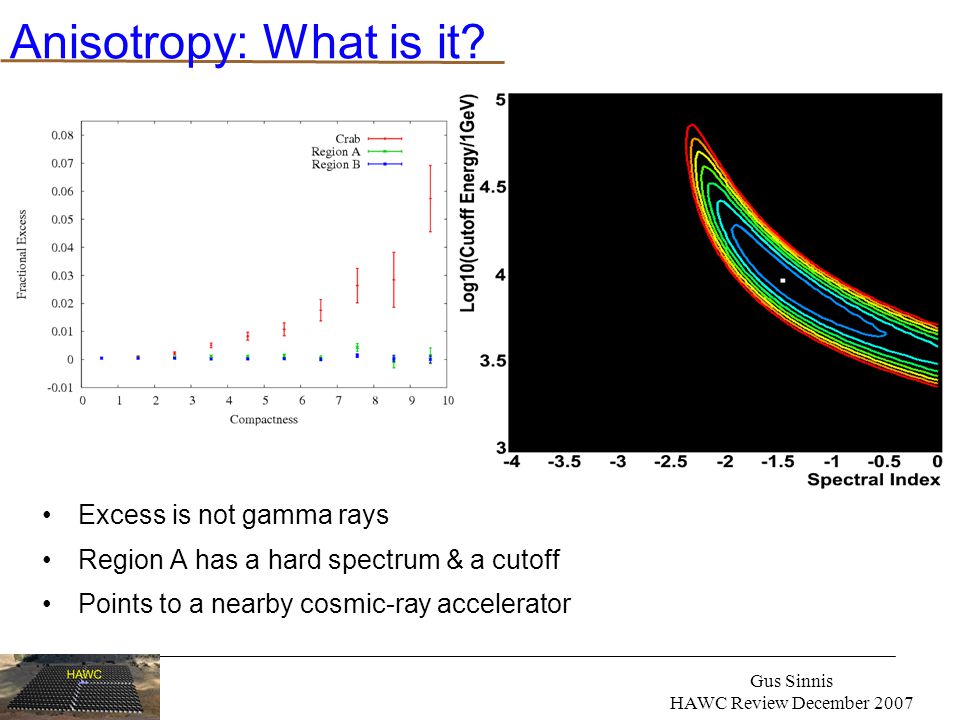Click the white best-fit marker in contour plot
This screenshot has width=960, height=720.
(x=782, y=280)
